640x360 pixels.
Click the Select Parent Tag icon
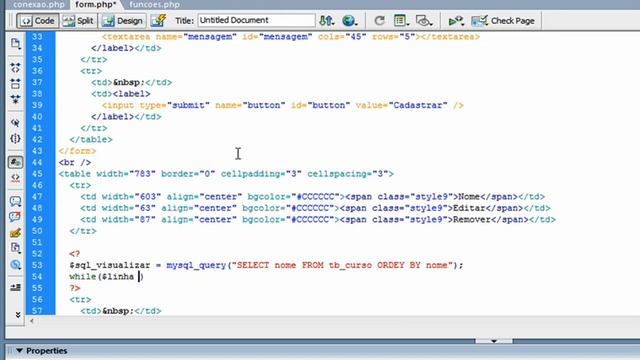point(15,122)
